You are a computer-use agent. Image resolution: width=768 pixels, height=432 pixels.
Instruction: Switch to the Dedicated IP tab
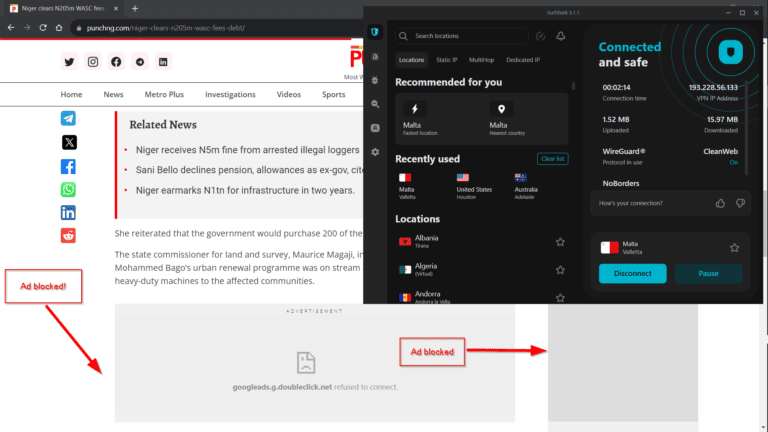[x=523, y=60]
